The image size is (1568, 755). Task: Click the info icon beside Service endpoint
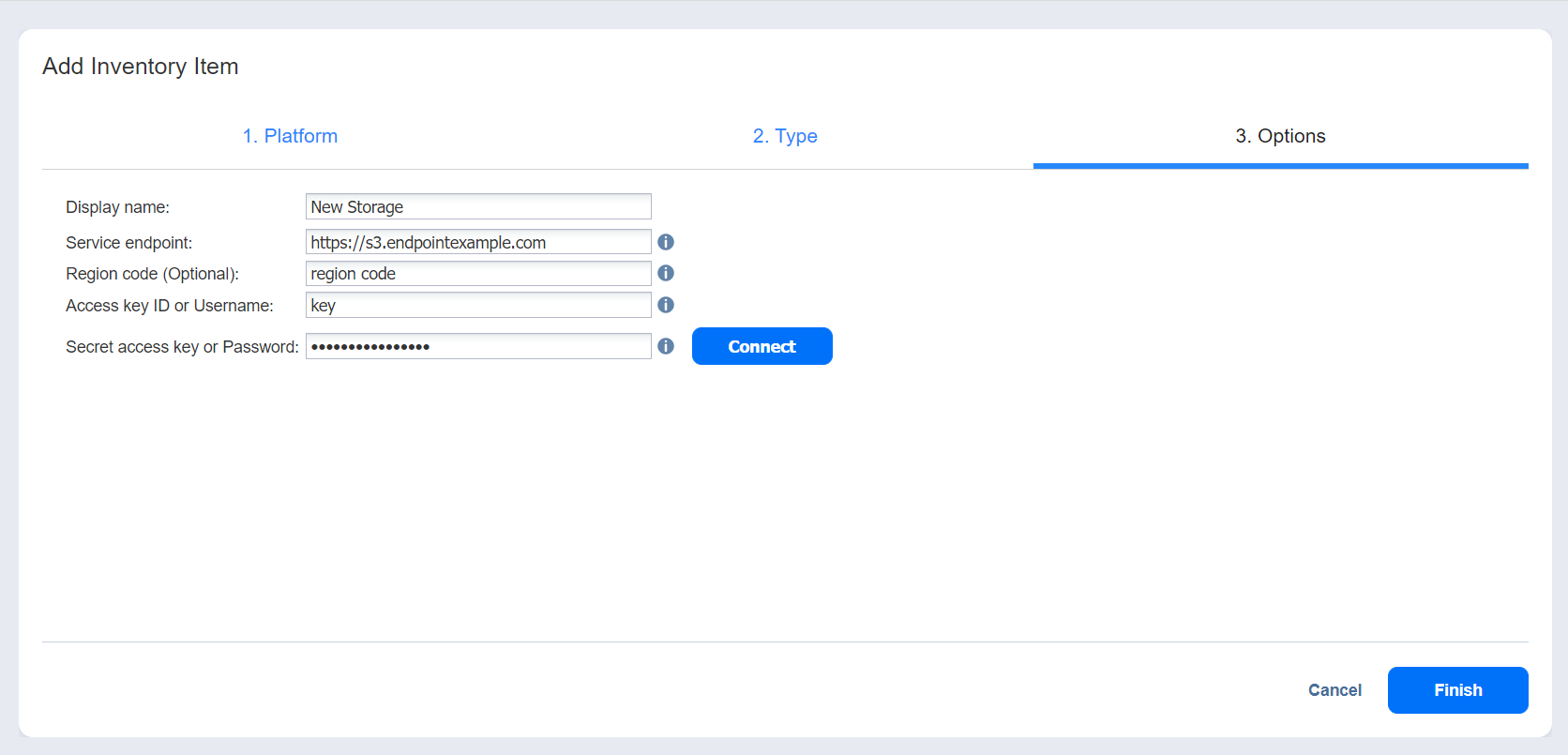pos(666,242)
